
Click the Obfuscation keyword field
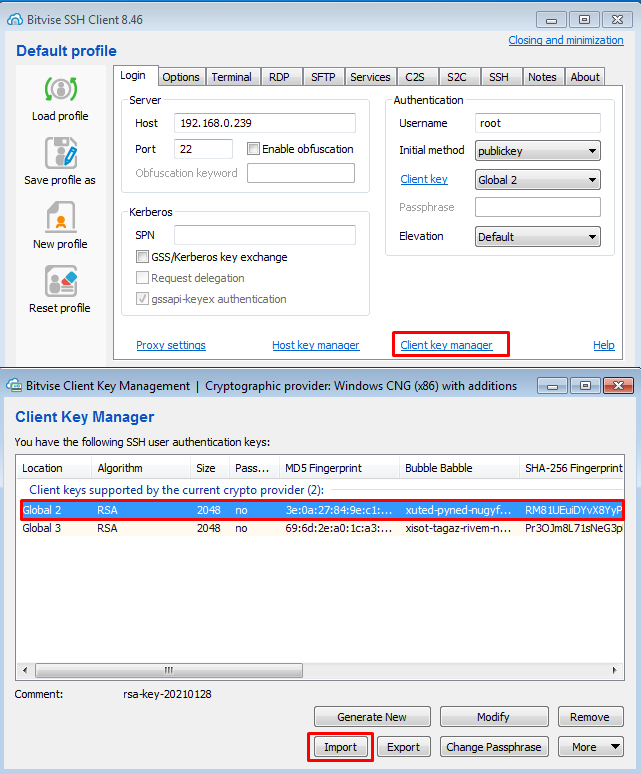[301, 173]
